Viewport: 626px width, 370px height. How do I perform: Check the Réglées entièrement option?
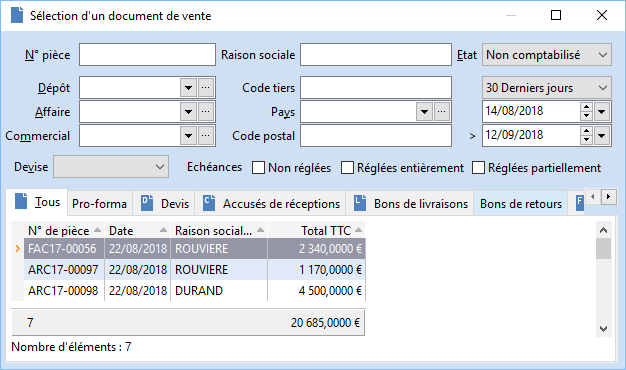pos(347,168)
